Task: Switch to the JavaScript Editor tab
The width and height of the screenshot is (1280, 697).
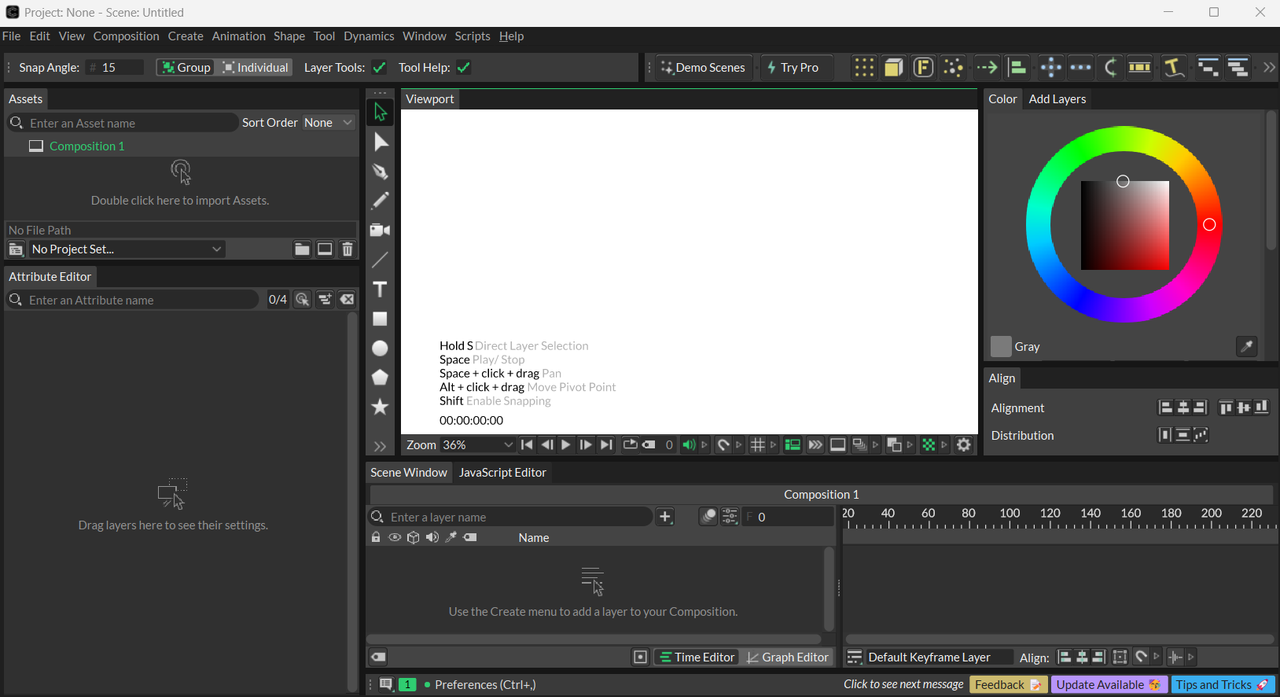Action: [x=502, y=472]
